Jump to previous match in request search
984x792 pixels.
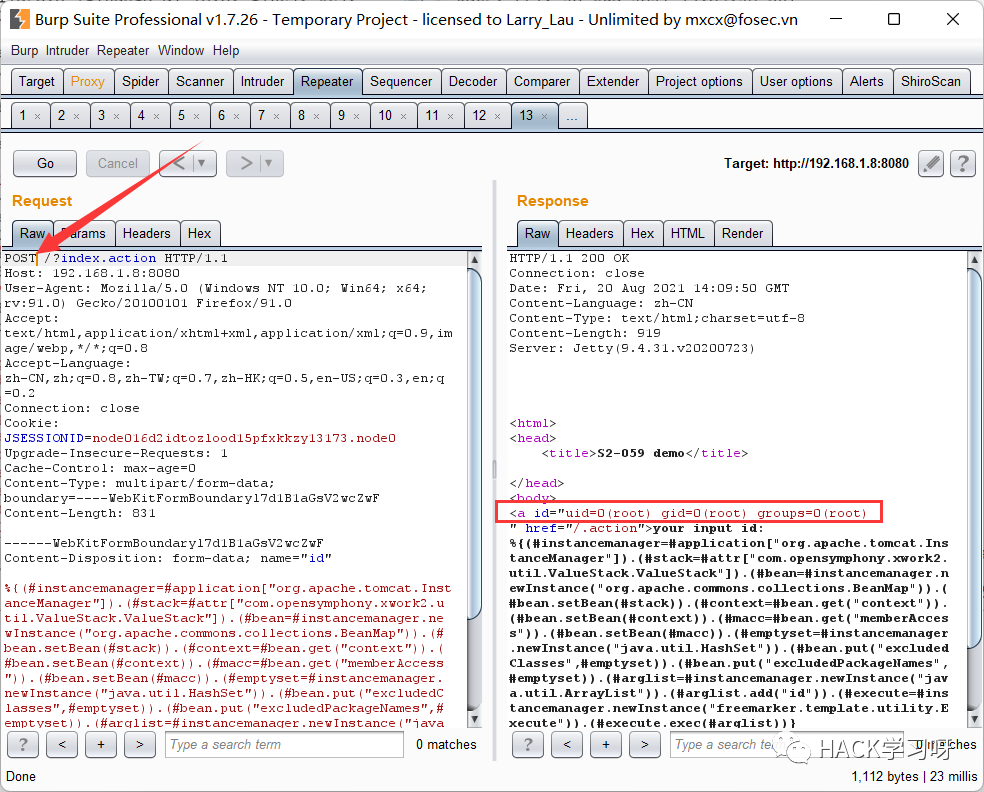pyautogui.click(x=62, y=745)
